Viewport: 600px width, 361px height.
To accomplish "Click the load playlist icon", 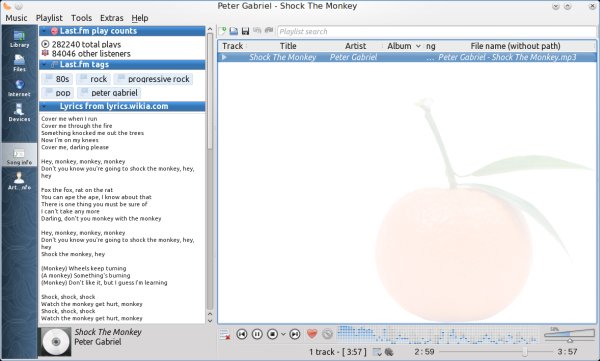I will 234,31.
